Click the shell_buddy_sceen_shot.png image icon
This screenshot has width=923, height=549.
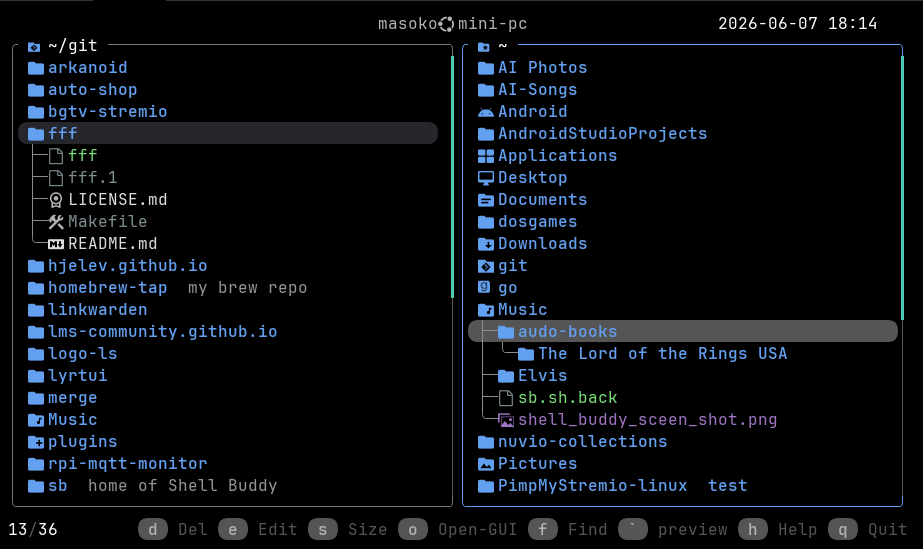[506, 420]
